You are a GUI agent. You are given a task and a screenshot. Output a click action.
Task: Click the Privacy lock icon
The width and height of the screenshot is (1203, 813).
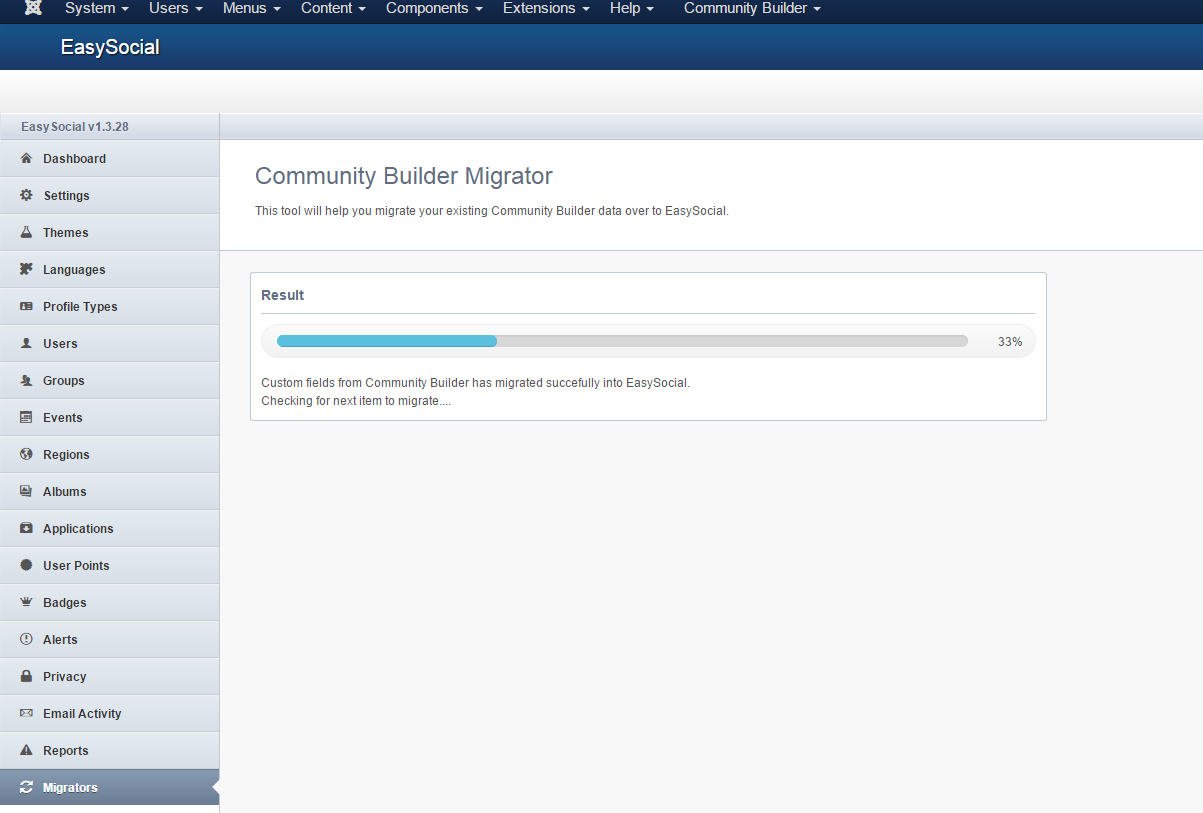(x=27, y=677)
